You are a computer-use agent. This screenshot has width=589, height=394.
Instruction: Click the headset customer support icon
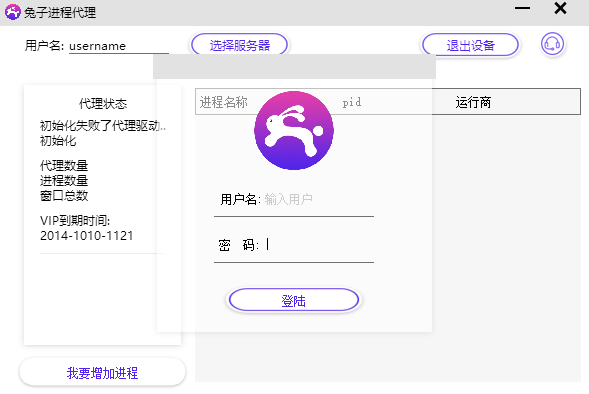pos(552,44)
